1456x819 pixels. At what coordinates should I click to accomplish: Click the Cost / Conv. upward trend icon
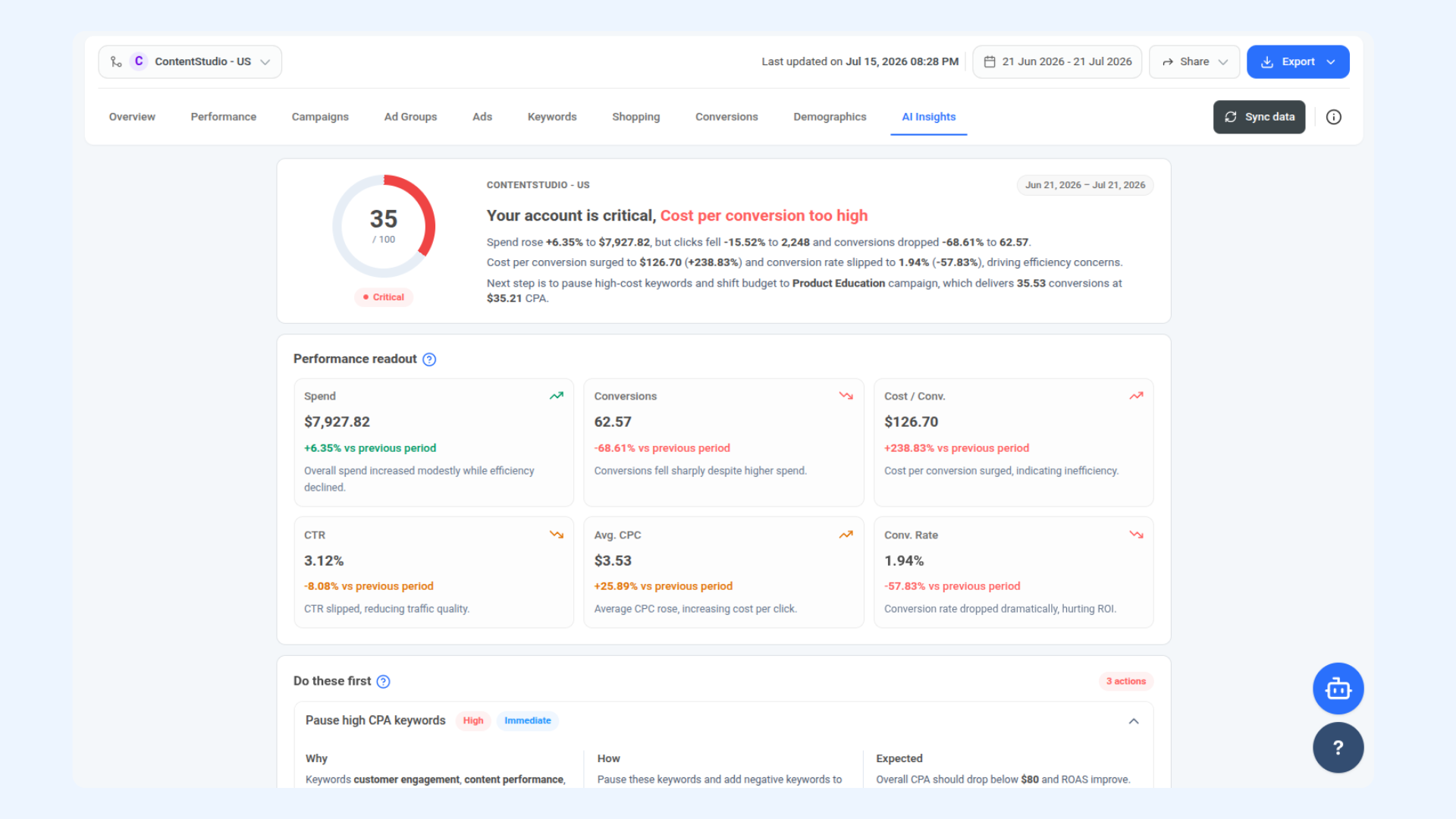click(1136, 396)
